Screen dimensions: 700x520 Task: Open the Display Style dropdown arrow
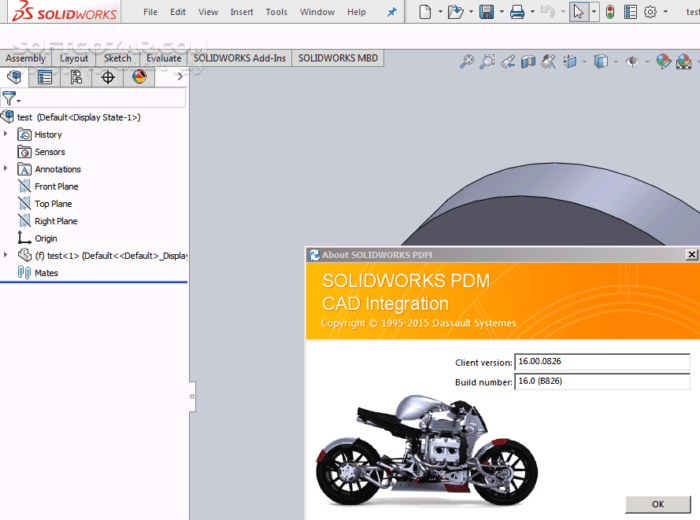[616, 62]
